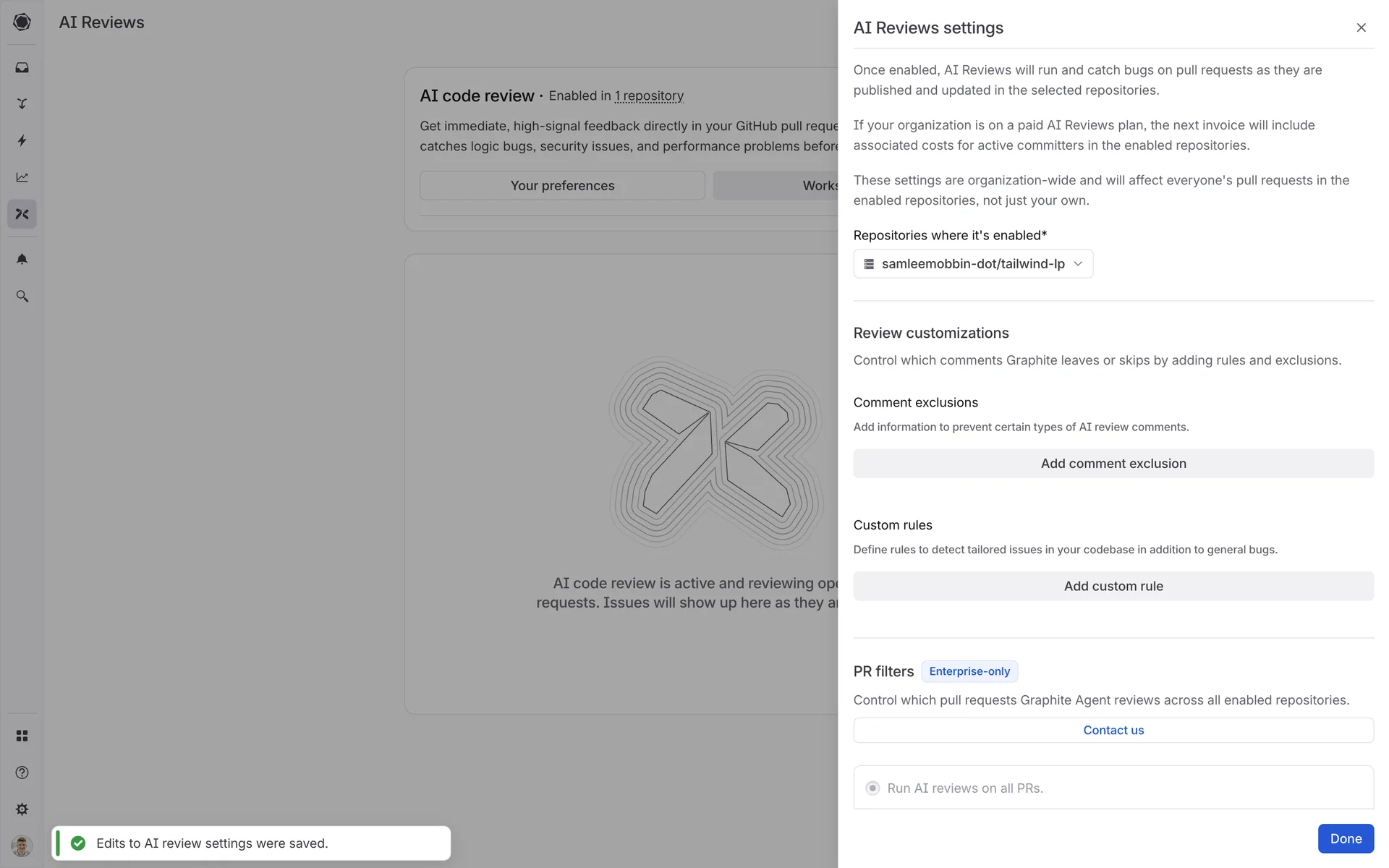Image resolution: width=1389 pixels, height=868 pixels.
Task: Click the user avatar thumbnail
Action: (x=22, y=845)
